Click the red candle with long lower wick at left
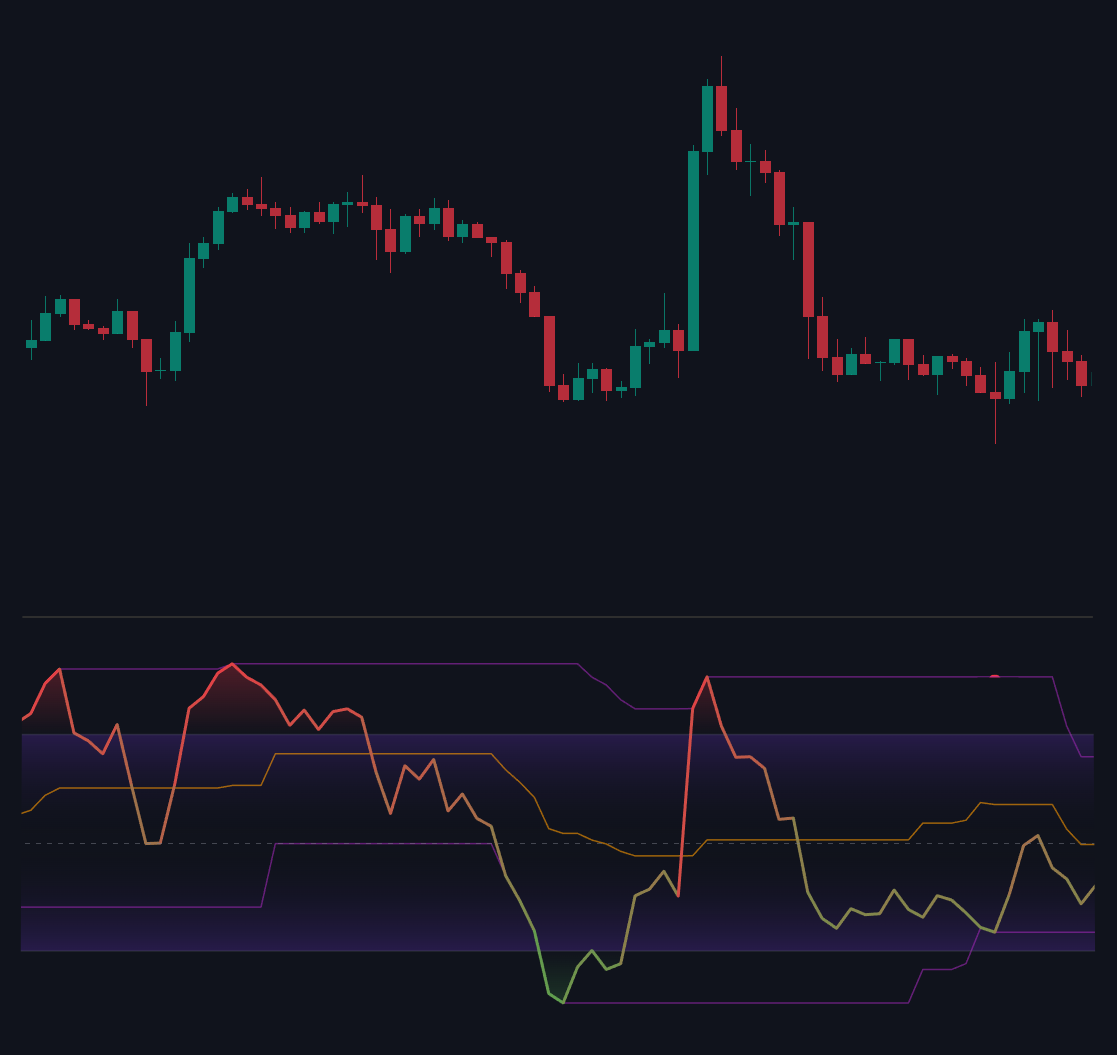Image resolution: width=1117 pixels, height=1055 pixels. pyautogui.click(x=146, y=355)
